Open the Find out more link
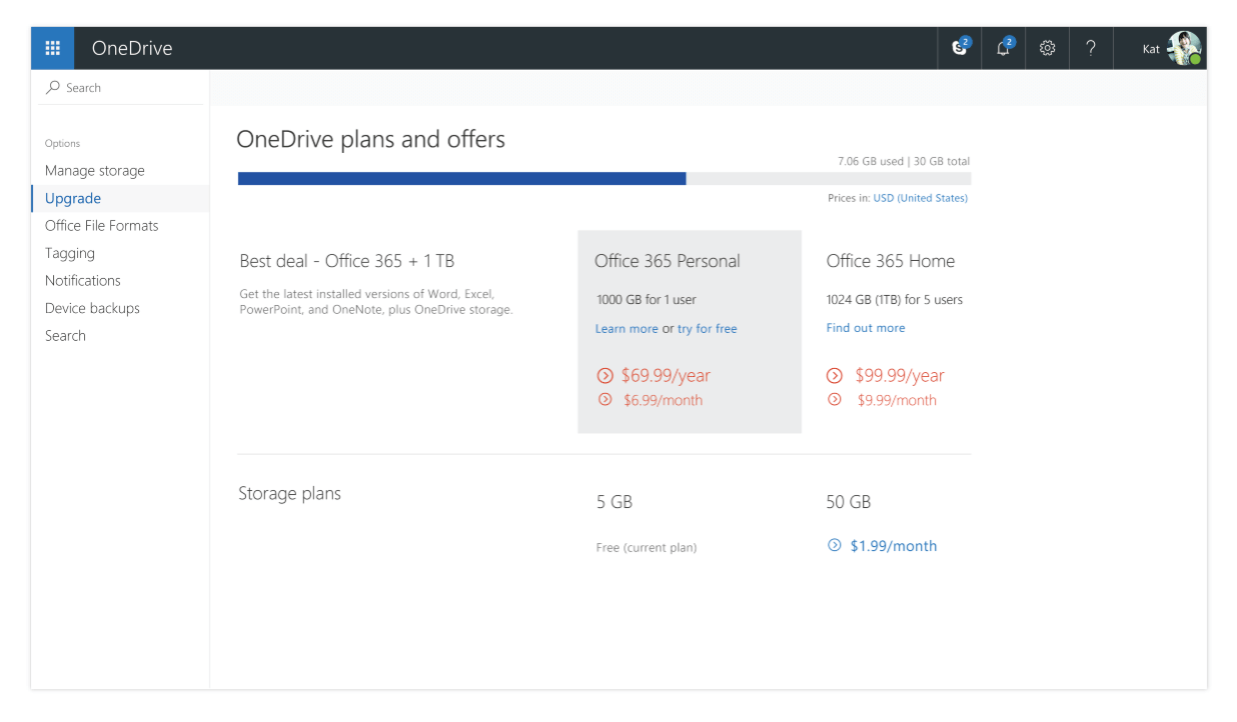Image resolution: width=1237 pixels, height=722 pixels. (865, 328)
